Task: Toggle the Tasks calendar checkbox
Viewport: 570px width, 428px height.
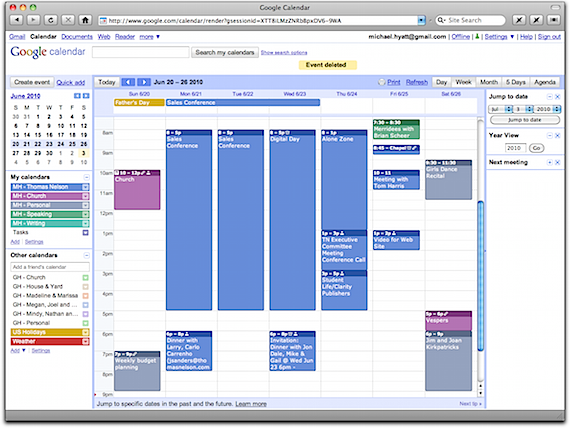Action: click(85, 233)
